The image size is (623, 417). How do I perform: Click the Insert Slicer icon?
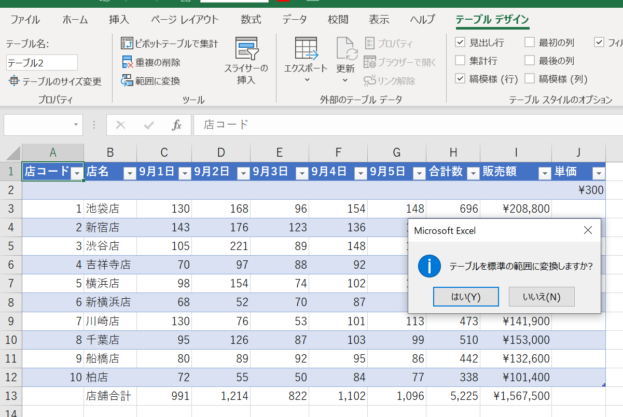coord(246,48)
